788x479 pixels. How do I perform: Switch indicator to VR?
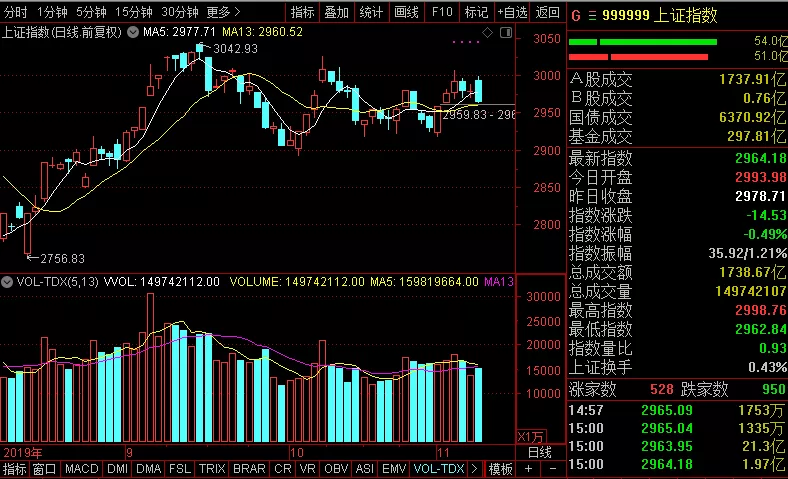point(307,469)
